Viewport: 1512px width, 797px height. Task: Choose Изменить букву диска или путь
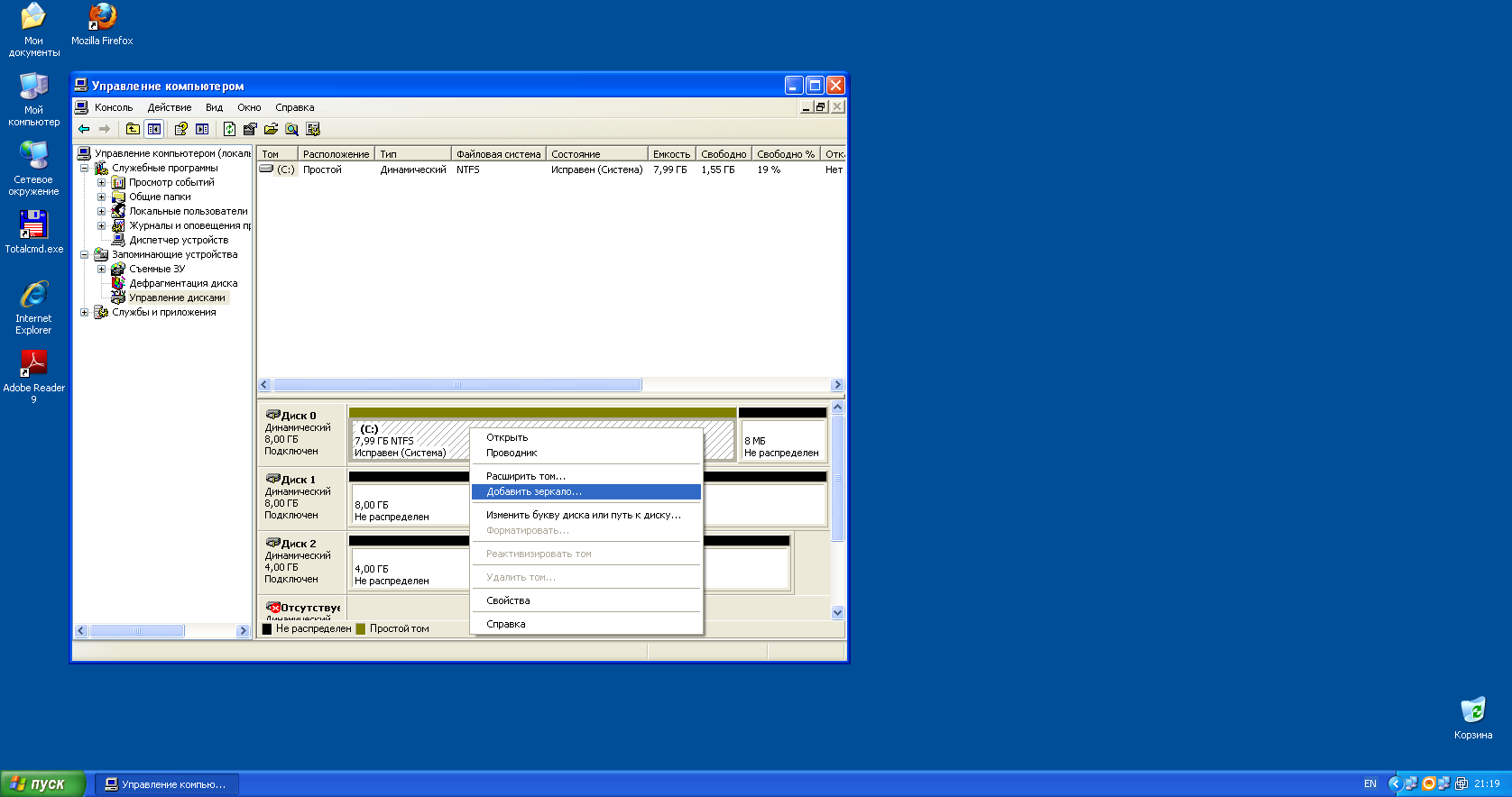point(586,516)
